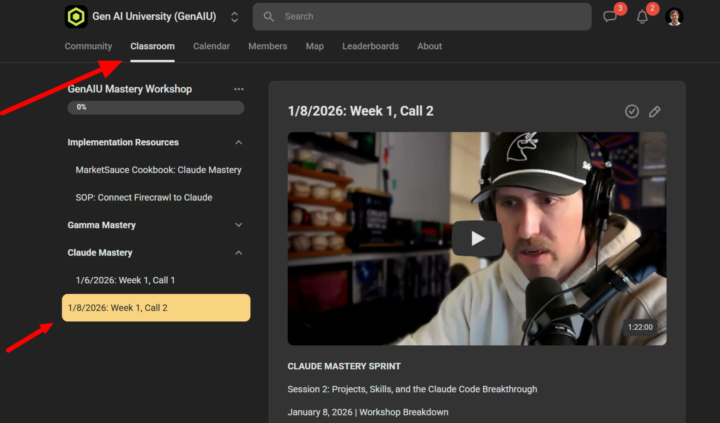Screen dimensions: 720x423
Task: Open notifications bell icon
Action: [642, 17]
